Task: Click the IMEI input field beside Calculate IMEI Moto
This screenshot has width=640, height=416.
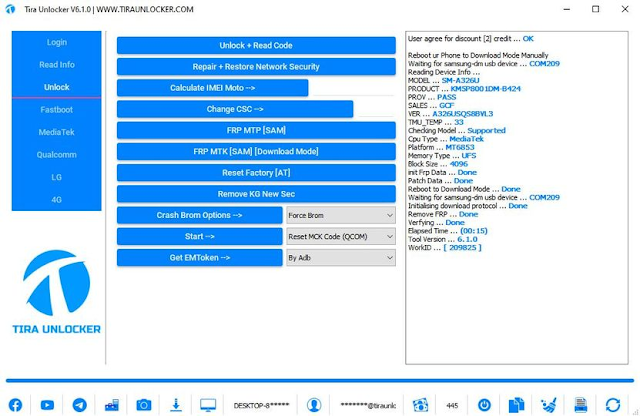Action: pyautogui.click(x=353, y=88)
